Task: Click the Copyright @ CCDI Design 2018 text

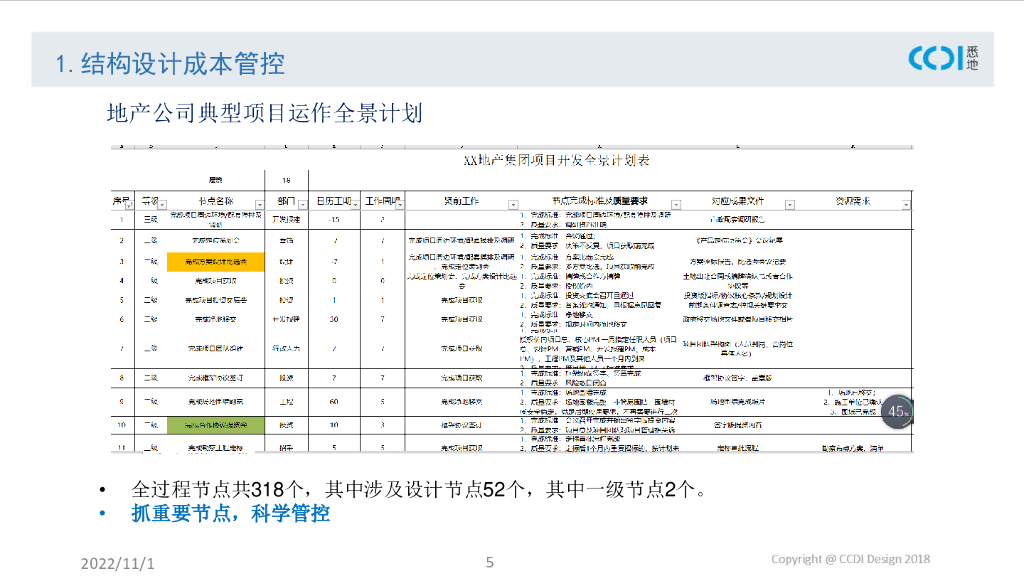Action: [850, 559]
